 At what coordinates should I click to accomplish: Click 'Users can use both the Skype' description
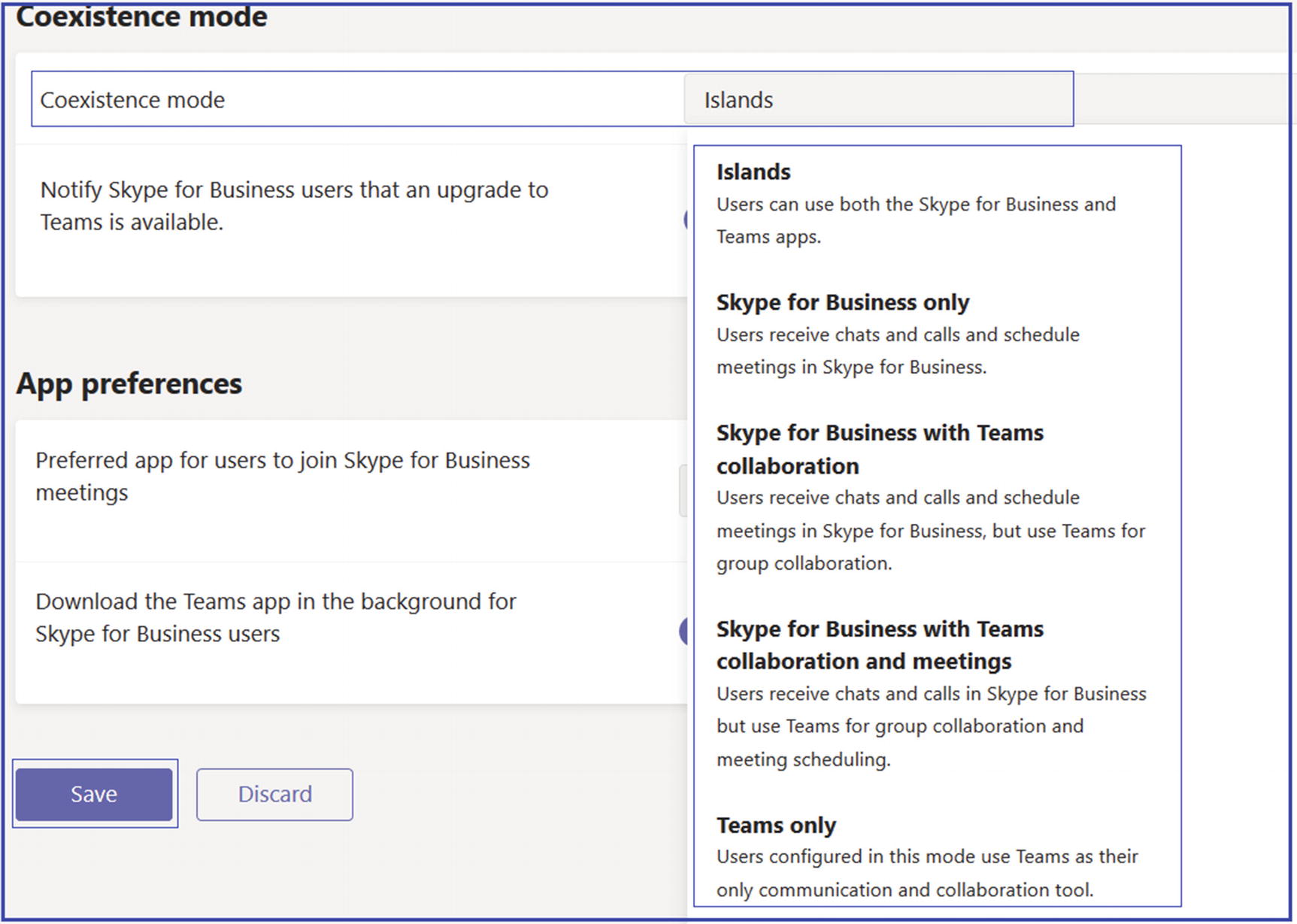click(x=916, y=220)
